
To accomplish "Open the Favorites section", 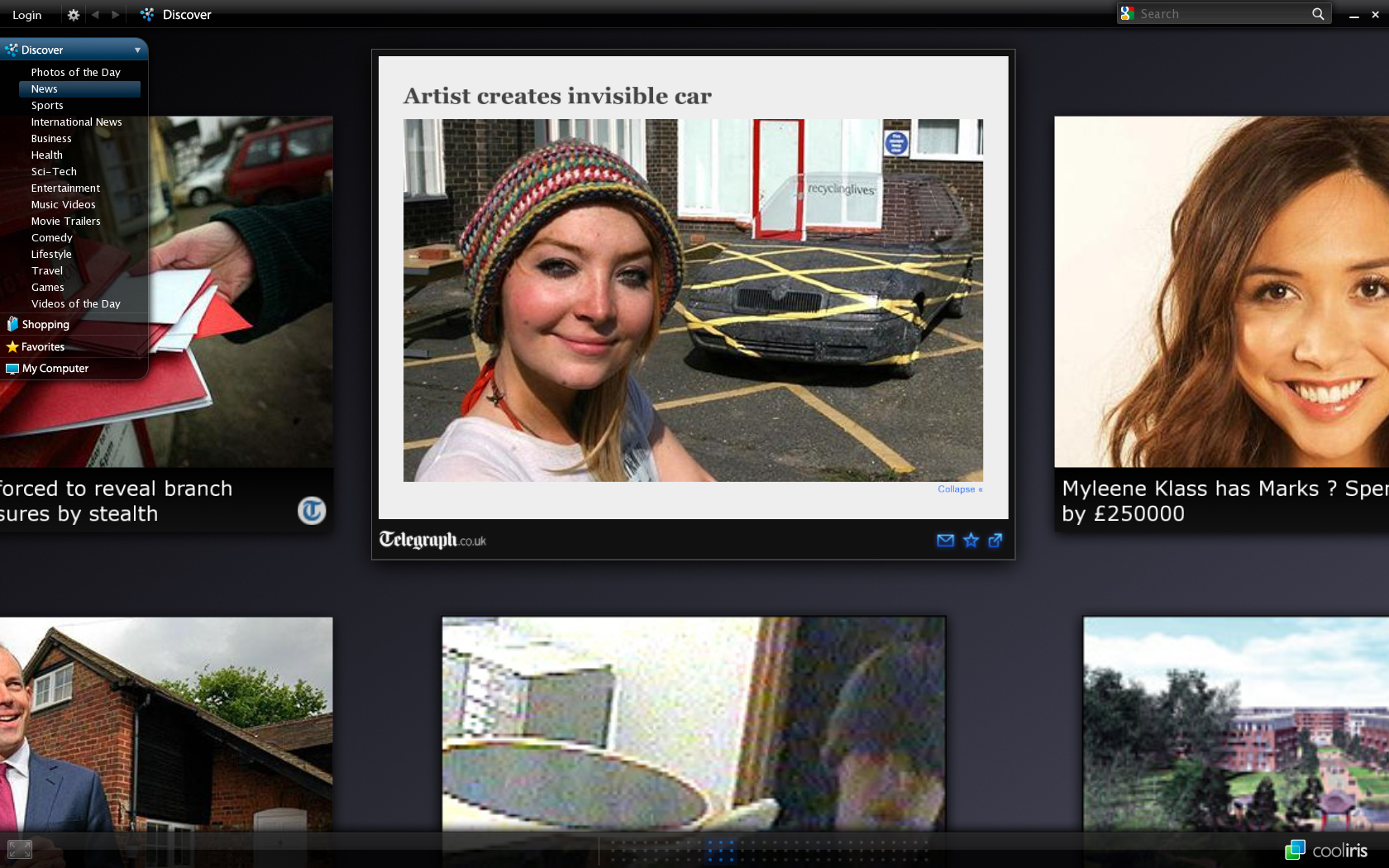I will [43, 347].
